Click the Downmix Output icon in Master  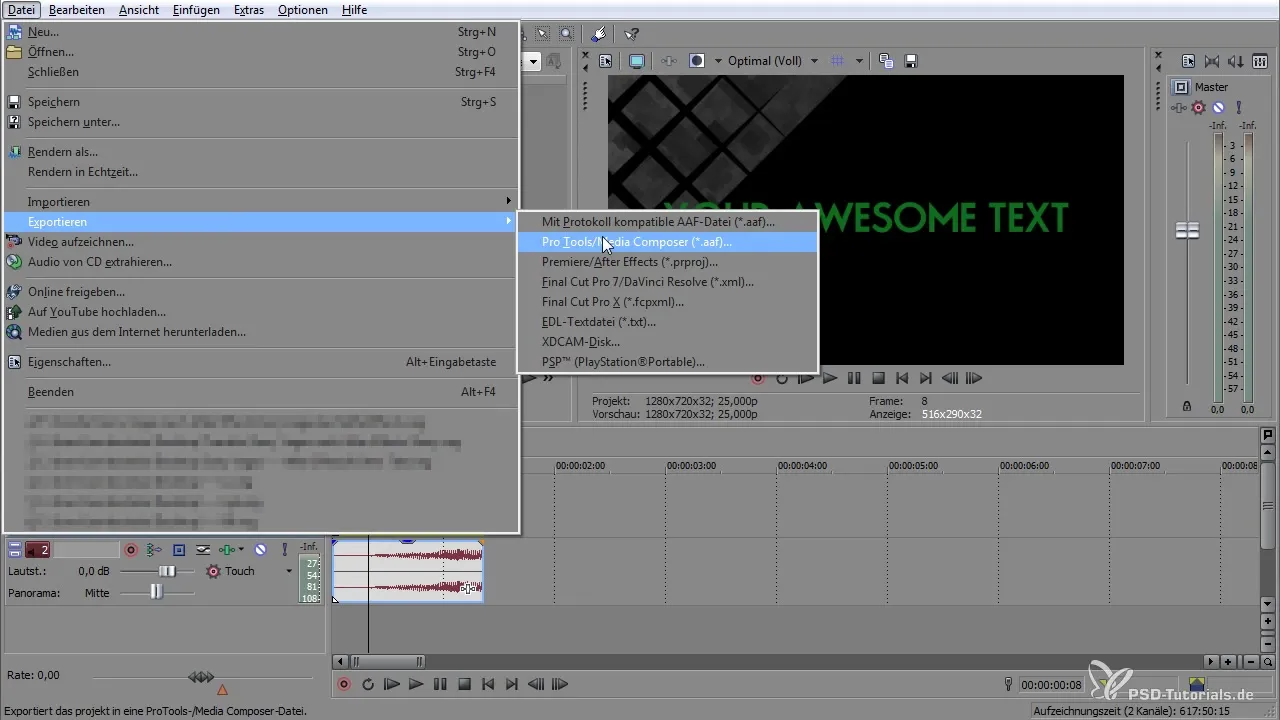click(x=1212, y=61)
